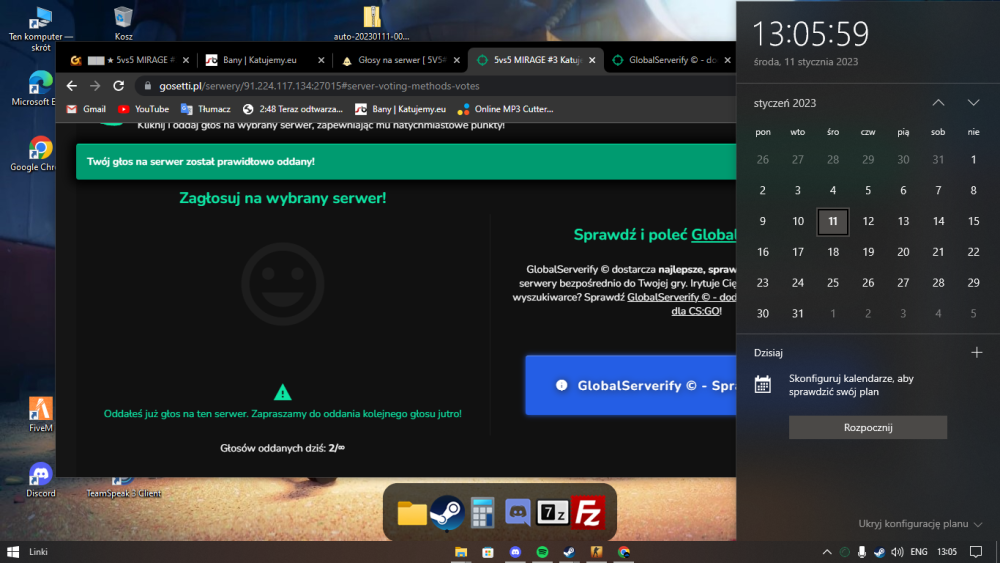
Task: Switch ENG input language in tray
Action: tap(919, 552)
